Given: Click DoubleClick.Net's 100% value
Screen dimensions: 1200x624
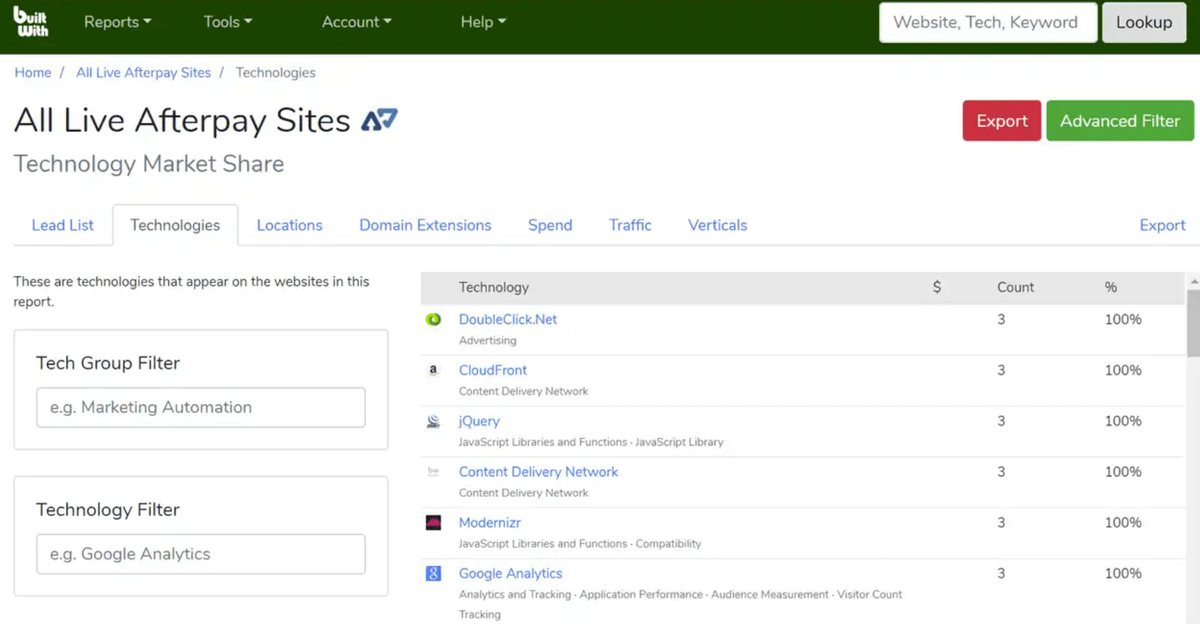Looking at the screenshot, I should tap(1123, 320).
